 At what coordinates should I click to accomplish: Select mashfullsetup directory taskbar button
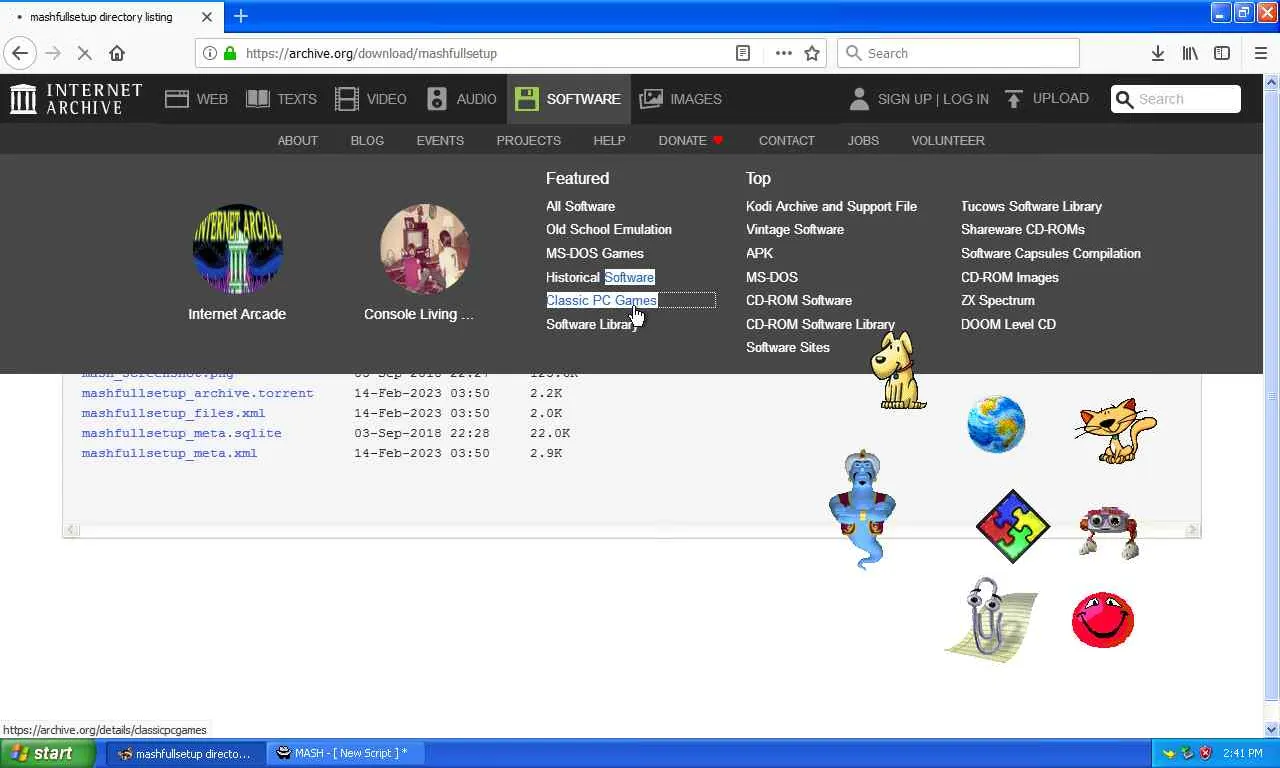click(x=185, y=753)
